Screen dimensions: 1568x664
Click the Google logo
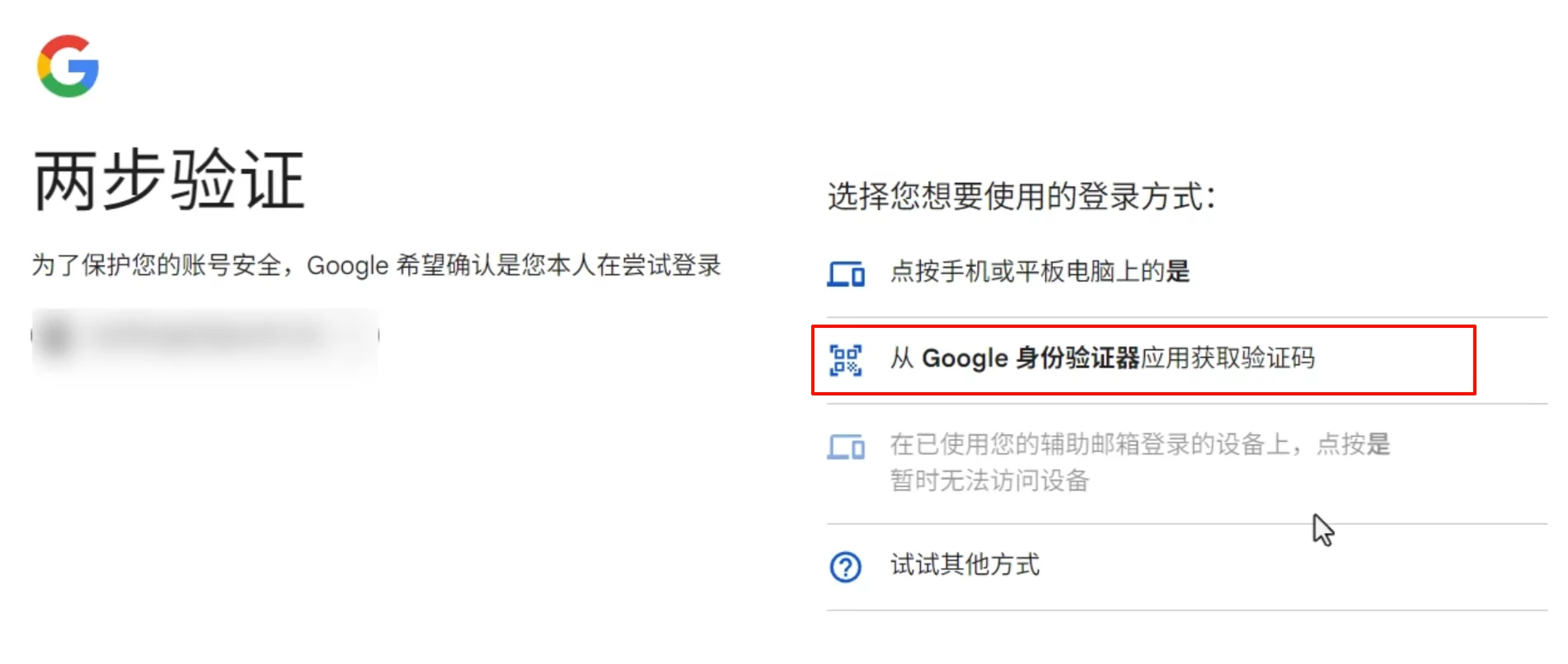point(68,66)
